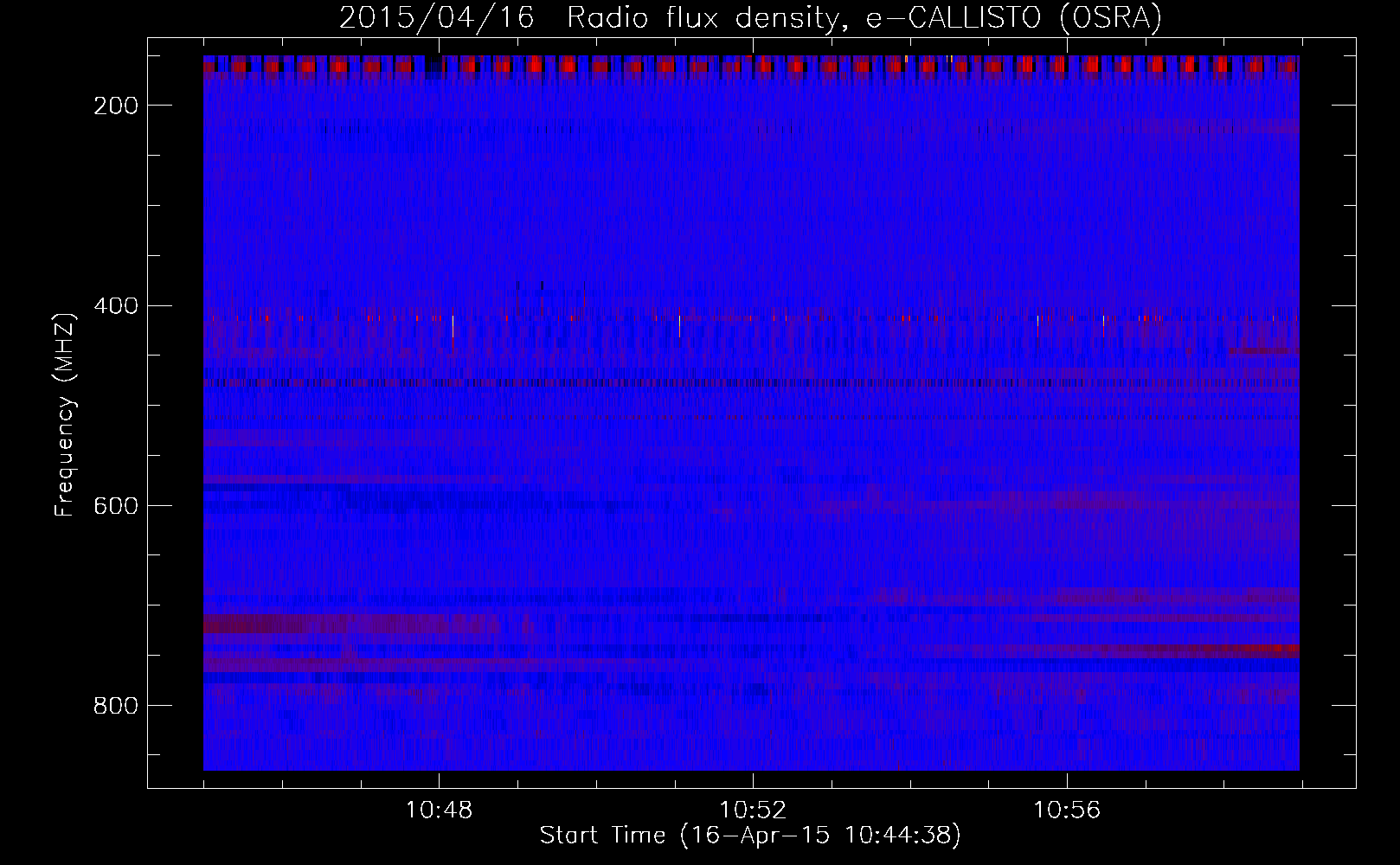Viewport: 1400px width, 865px height.
Task: Click the '10:56' time tick label
Action: pos(1067,810)
